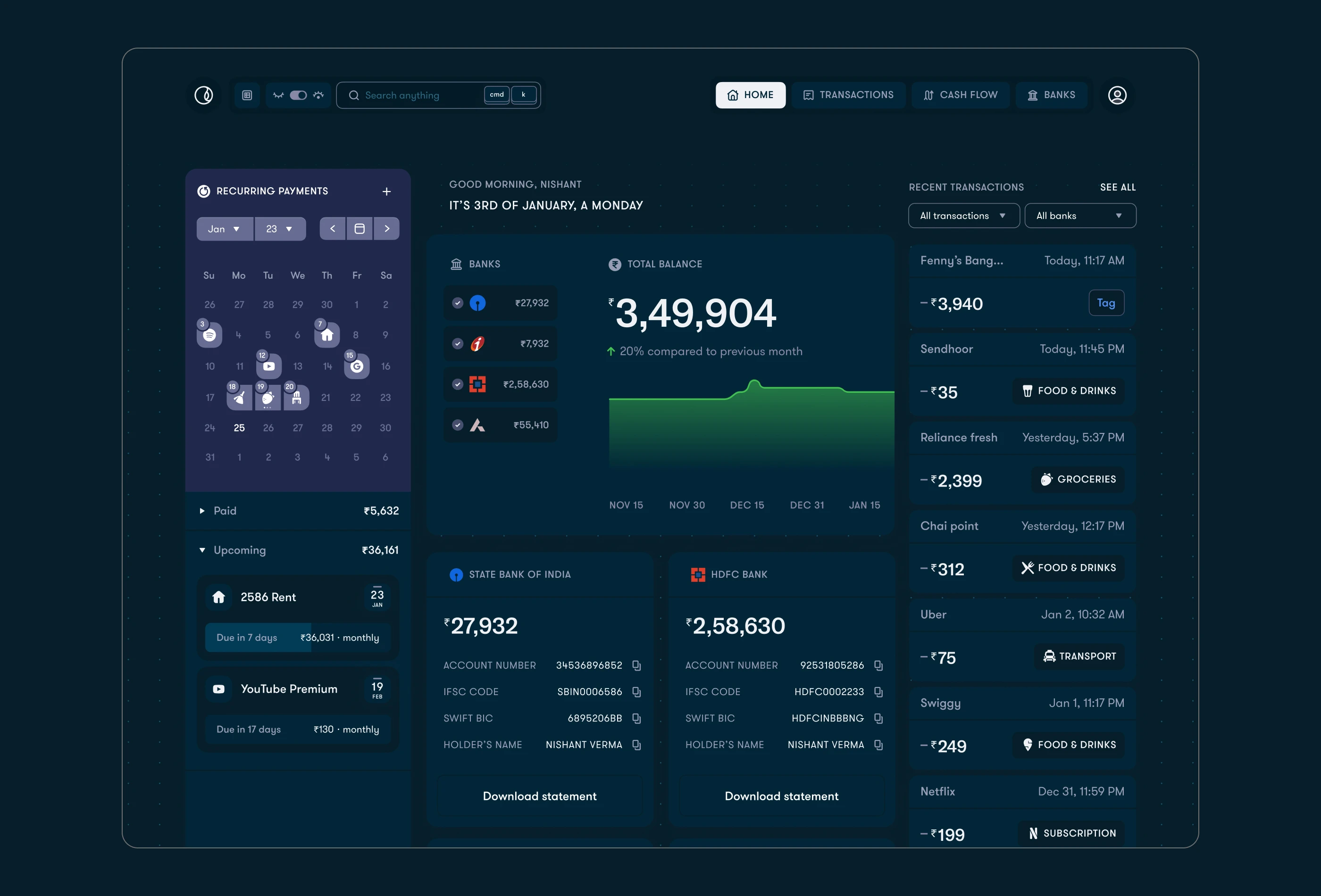The width and height of the screenshot is (1321, 896).
Task: Open the All transactions filter dropdown
Action: (963, 216)
